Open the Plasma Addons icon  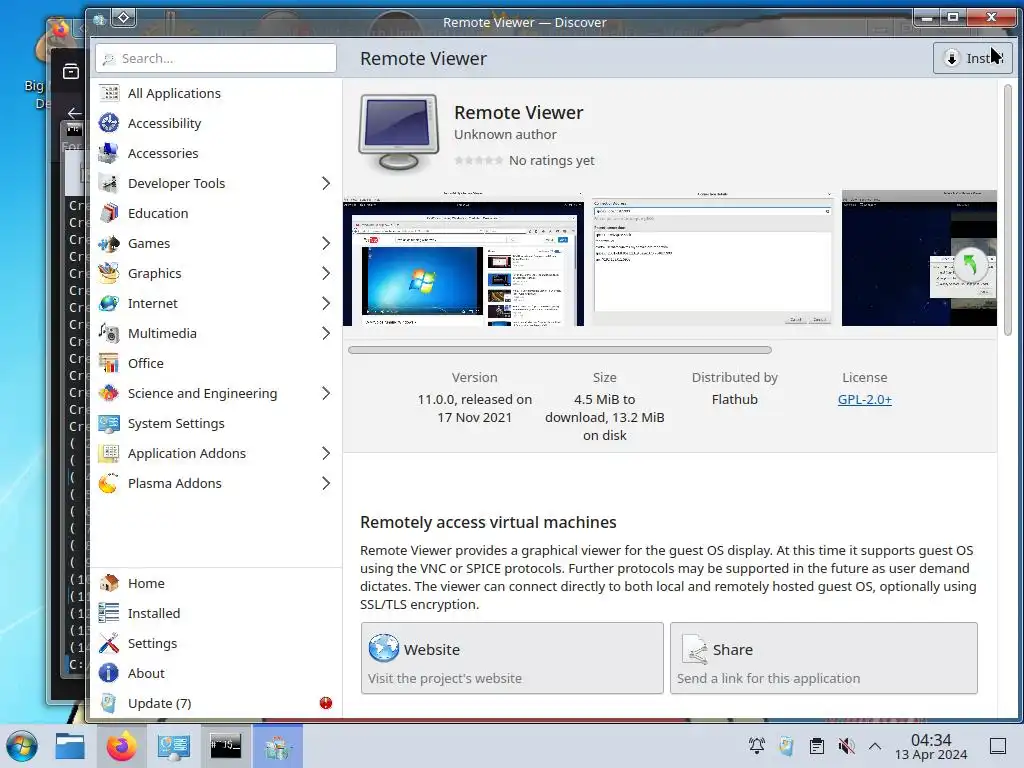(x=109, y=484)
